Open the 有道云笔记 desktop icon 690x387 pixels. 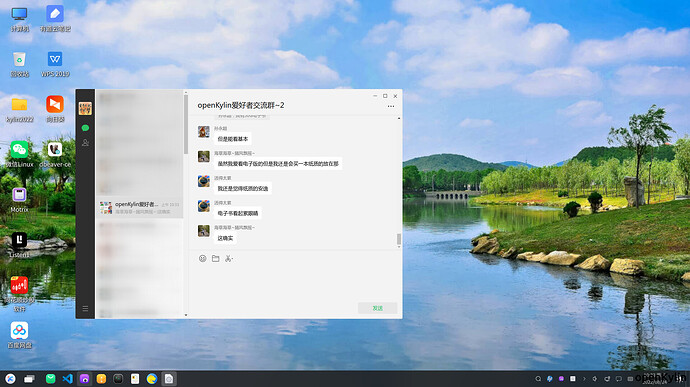tap(55, 19)
